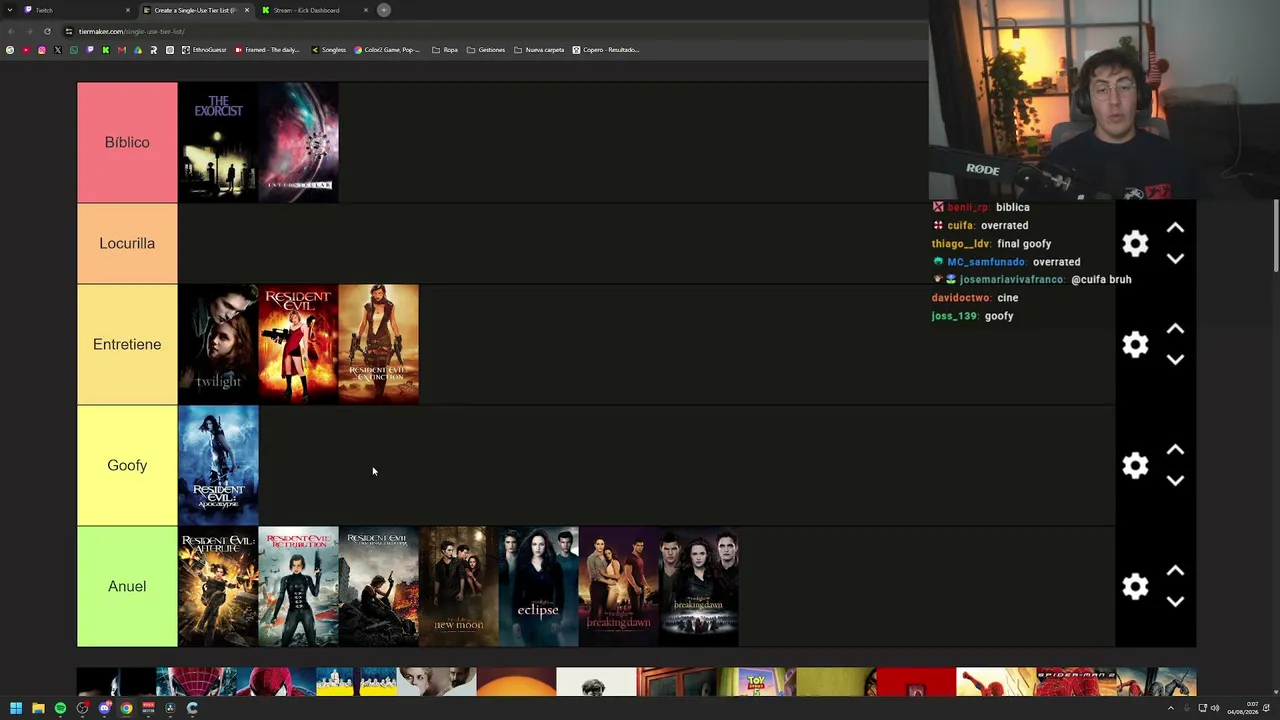Select the Twilight poster in Entretiene tier
The height and width of the screenshot is (720, 1280).
pyautogui.click(x=218, y=344)
